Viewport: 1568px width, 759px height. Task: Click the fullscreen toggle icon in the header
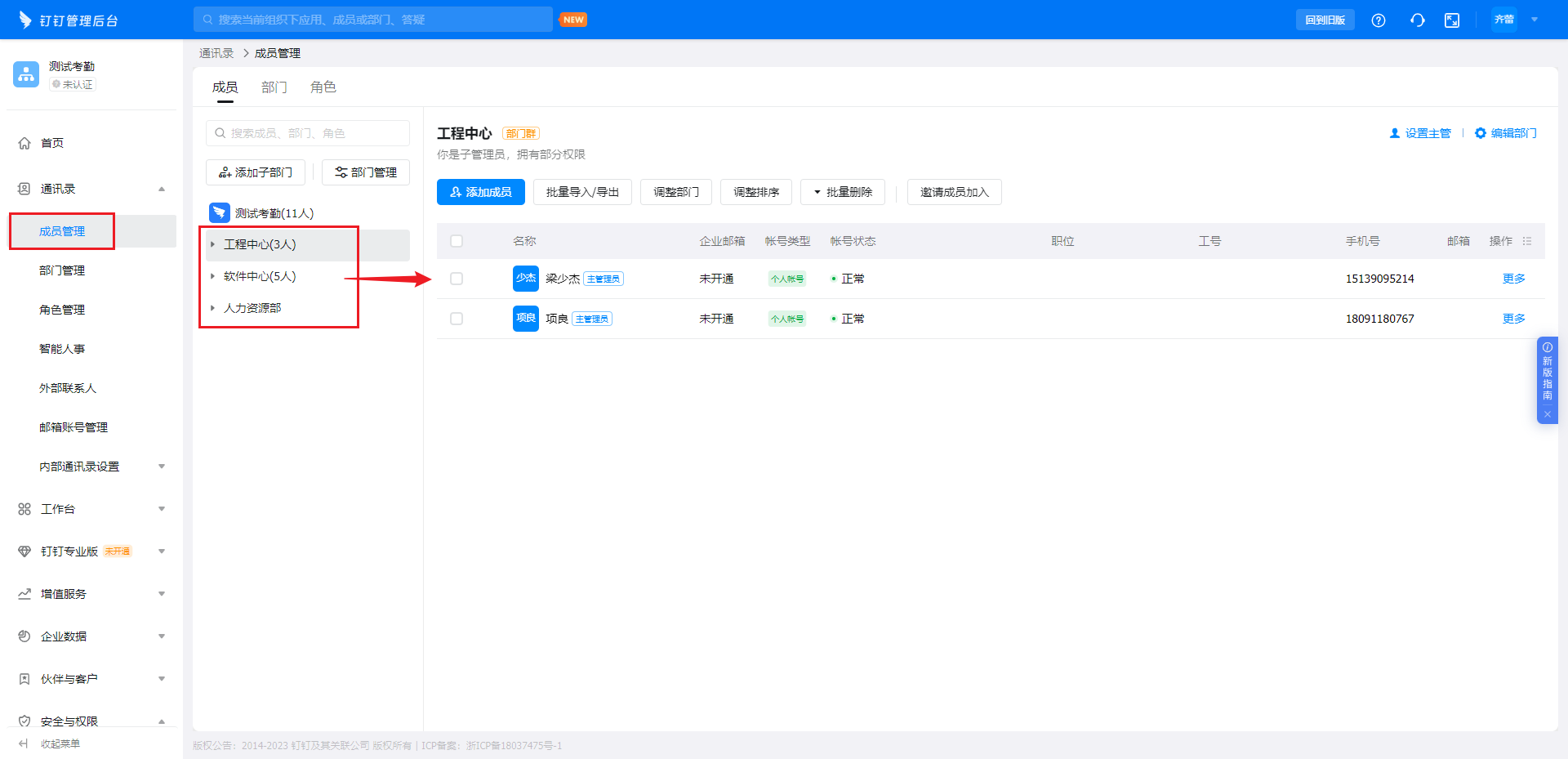pos(1452,20)
